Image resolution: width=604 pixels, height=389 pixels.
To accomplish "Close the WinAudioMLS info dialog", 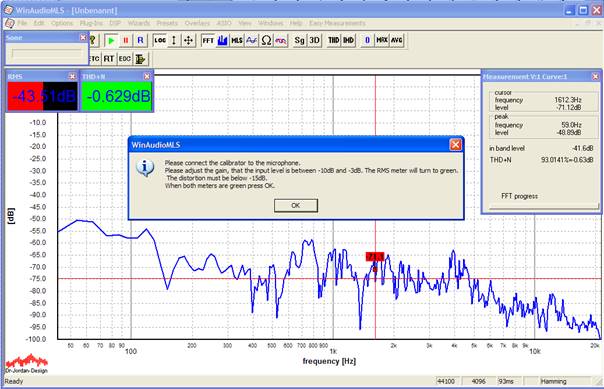I will pyautogui.click(x=456, y=145).
